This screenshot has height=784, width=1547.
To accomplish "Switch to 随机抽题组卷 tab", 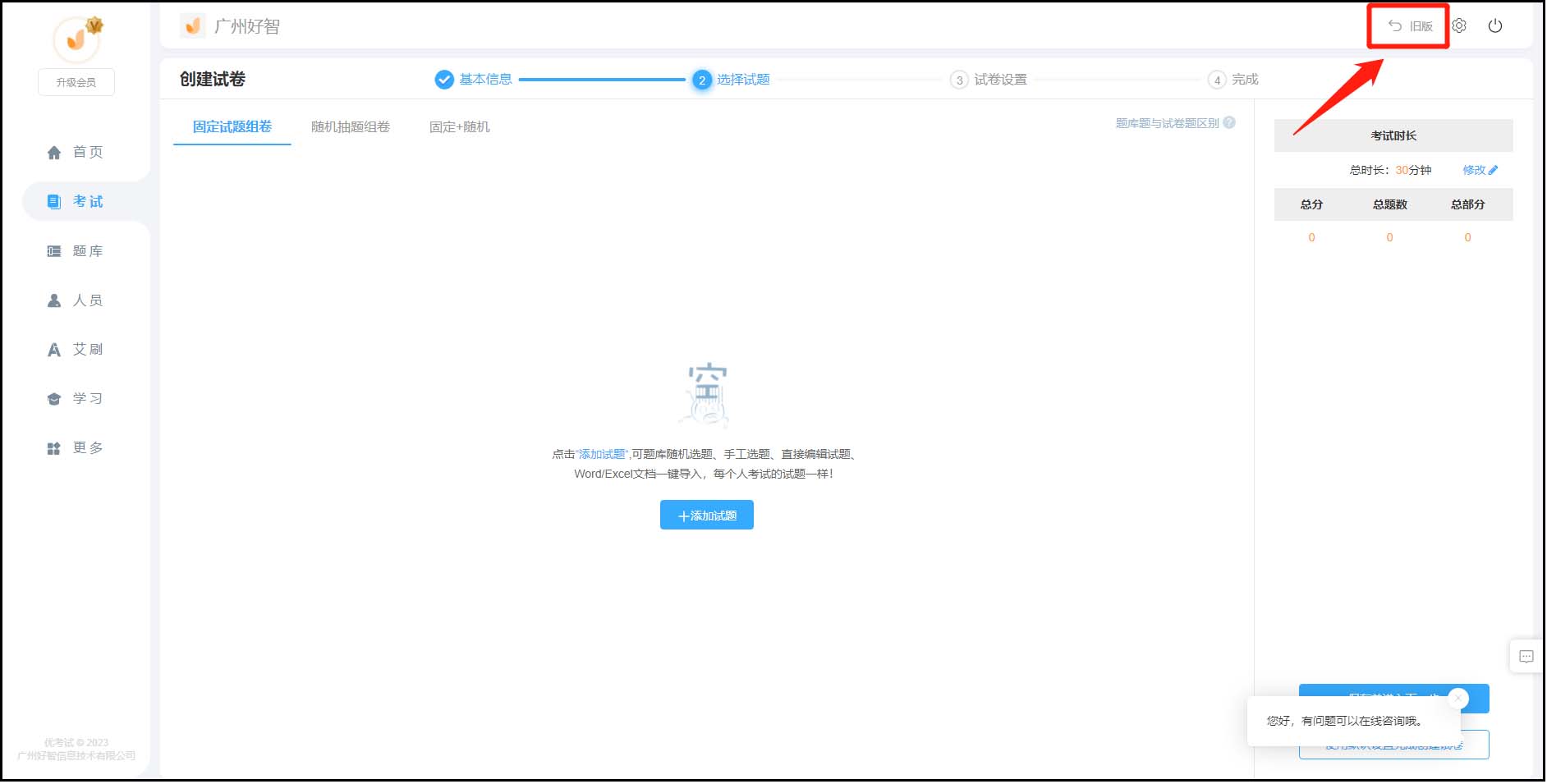I will 351,127.
